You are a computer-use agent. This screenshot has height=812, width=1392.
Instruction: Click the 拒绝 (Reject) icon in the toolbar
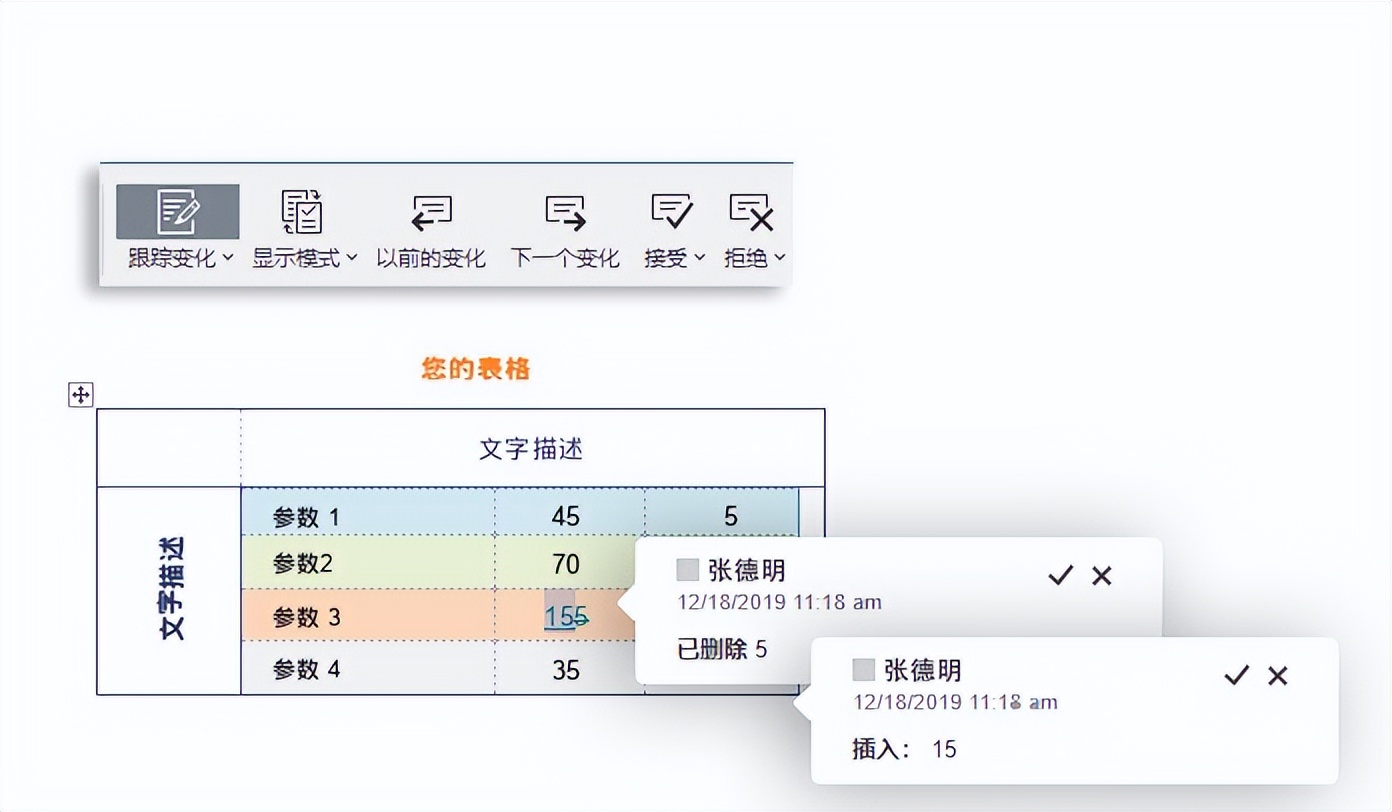point(752,211)
